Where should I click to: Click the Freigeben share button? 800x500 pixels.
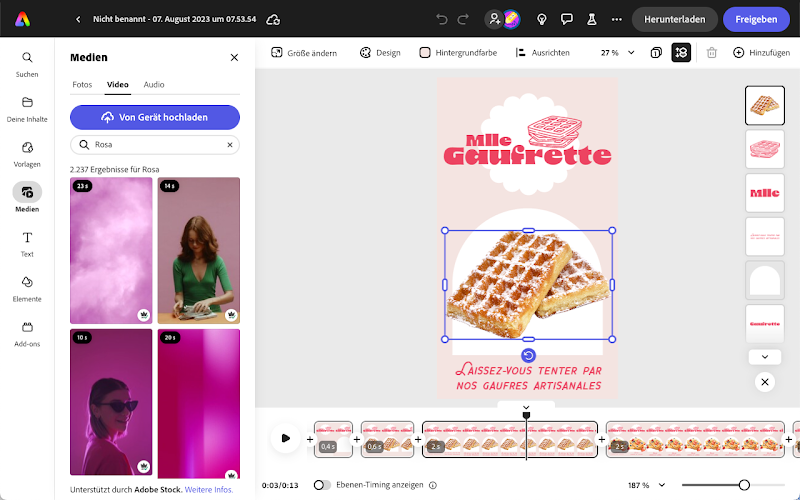coord(756,19)
